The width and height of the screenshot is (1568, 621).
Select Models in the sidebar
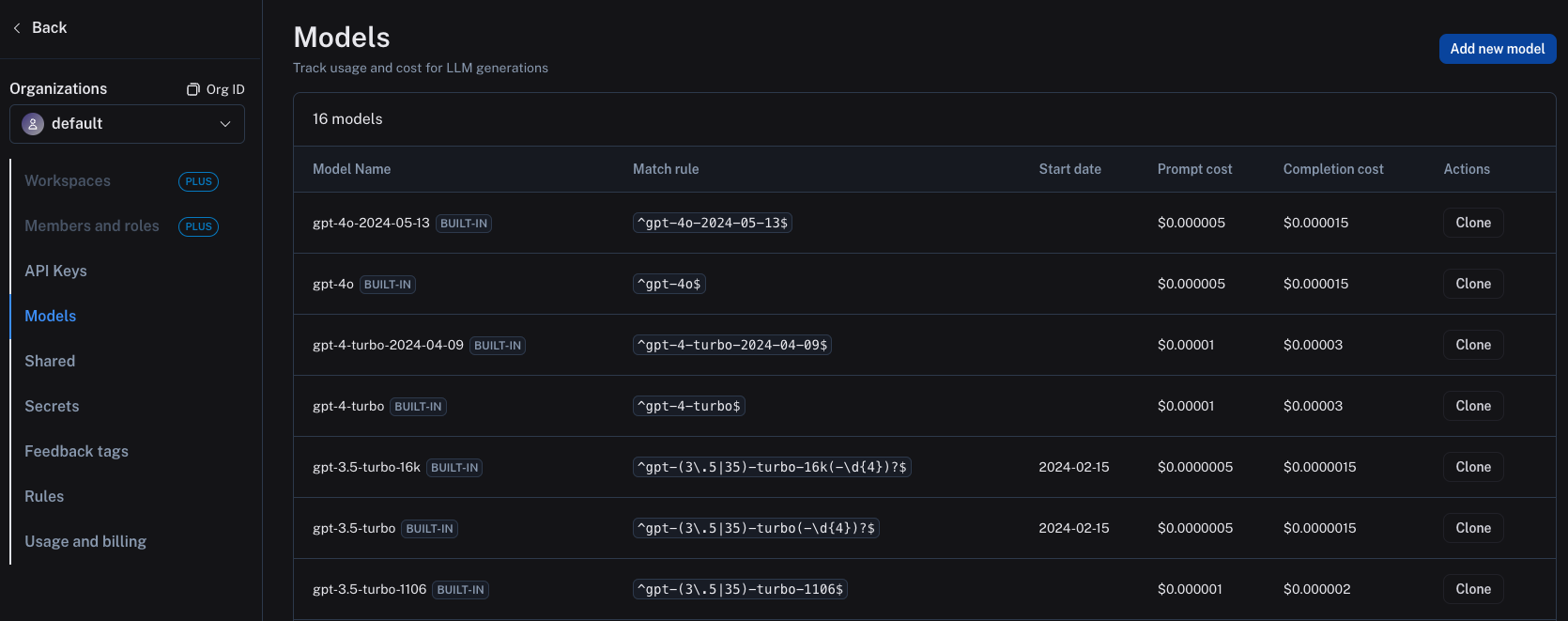pyautogui.click(x=51, y=316)
